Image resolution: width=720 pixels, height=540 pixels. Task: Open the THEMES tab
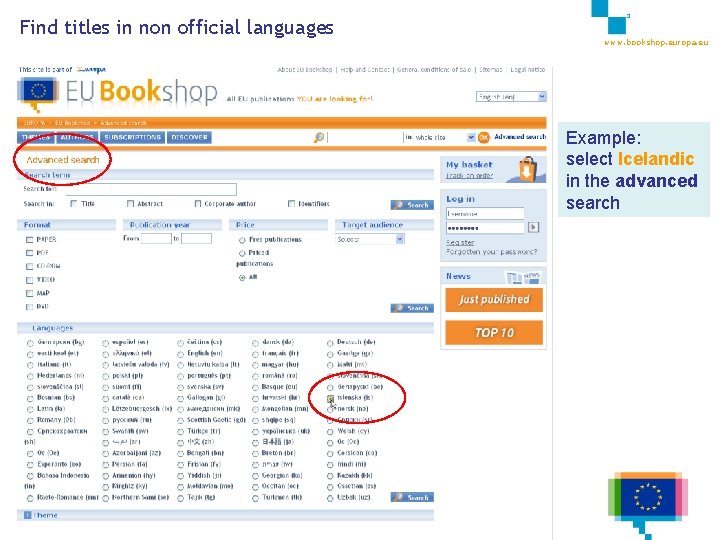click(35, 137)
